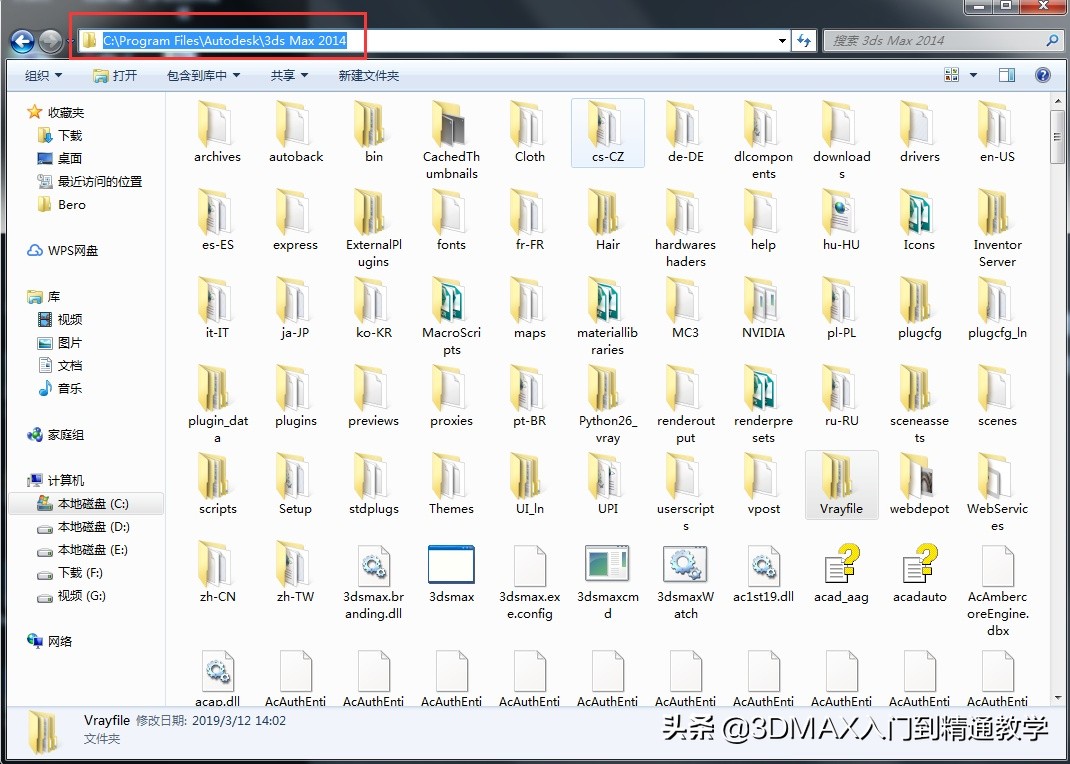
Task: Toggle the preview pane button
Action: pyautogui.click(x=1007, y=75)
